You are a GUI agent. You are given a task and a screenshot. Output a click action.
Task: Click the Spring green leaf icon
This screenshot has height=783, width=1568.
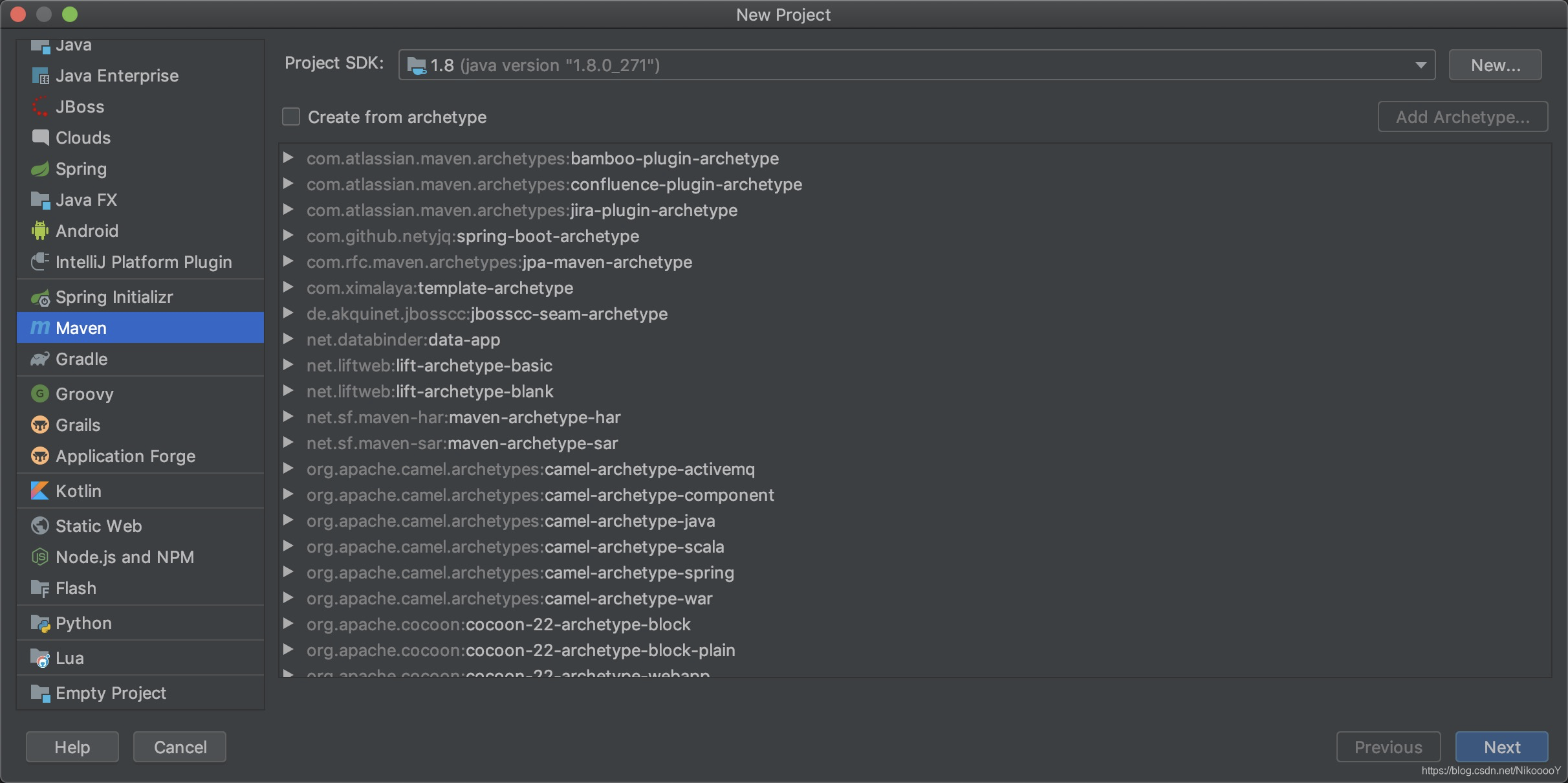pyautogui.click(x=40, y=169)
